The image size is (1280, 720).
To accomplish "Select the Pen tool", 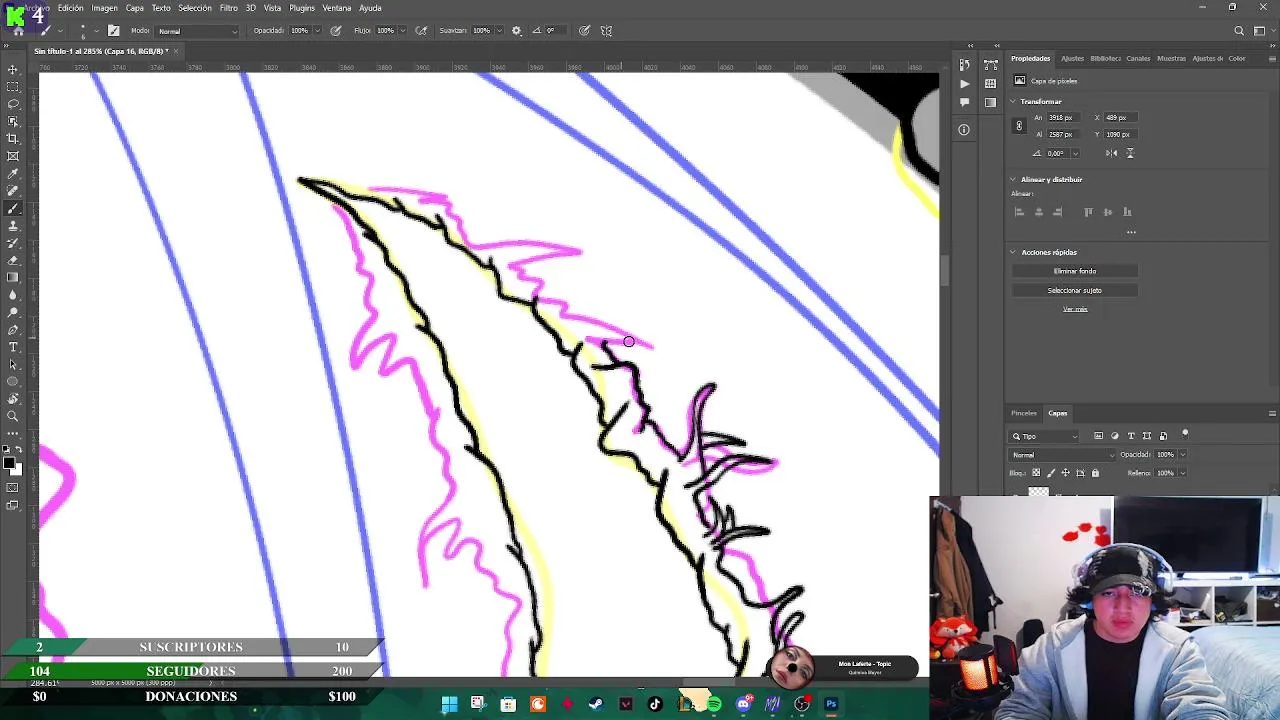I will [x=13, y=330].
